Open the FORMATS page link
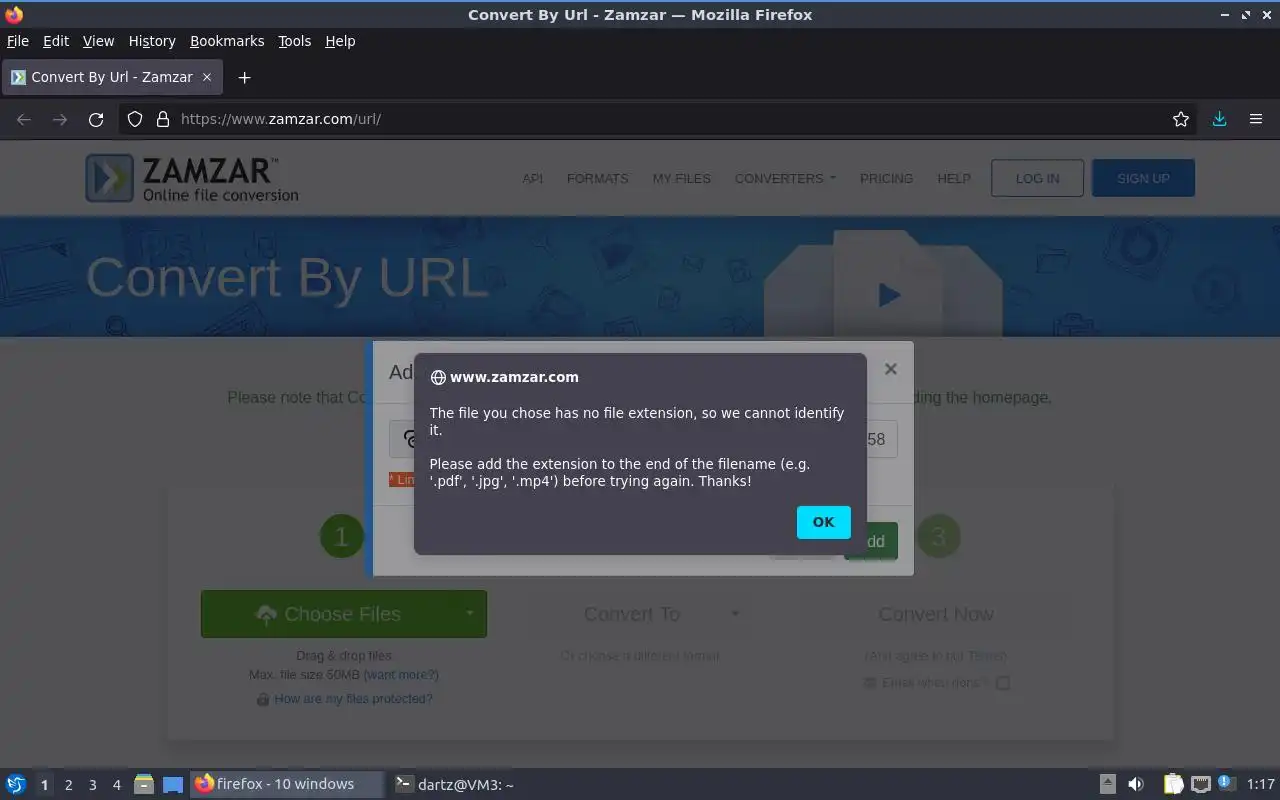1280x800 pixels. [x=597, y=178]
